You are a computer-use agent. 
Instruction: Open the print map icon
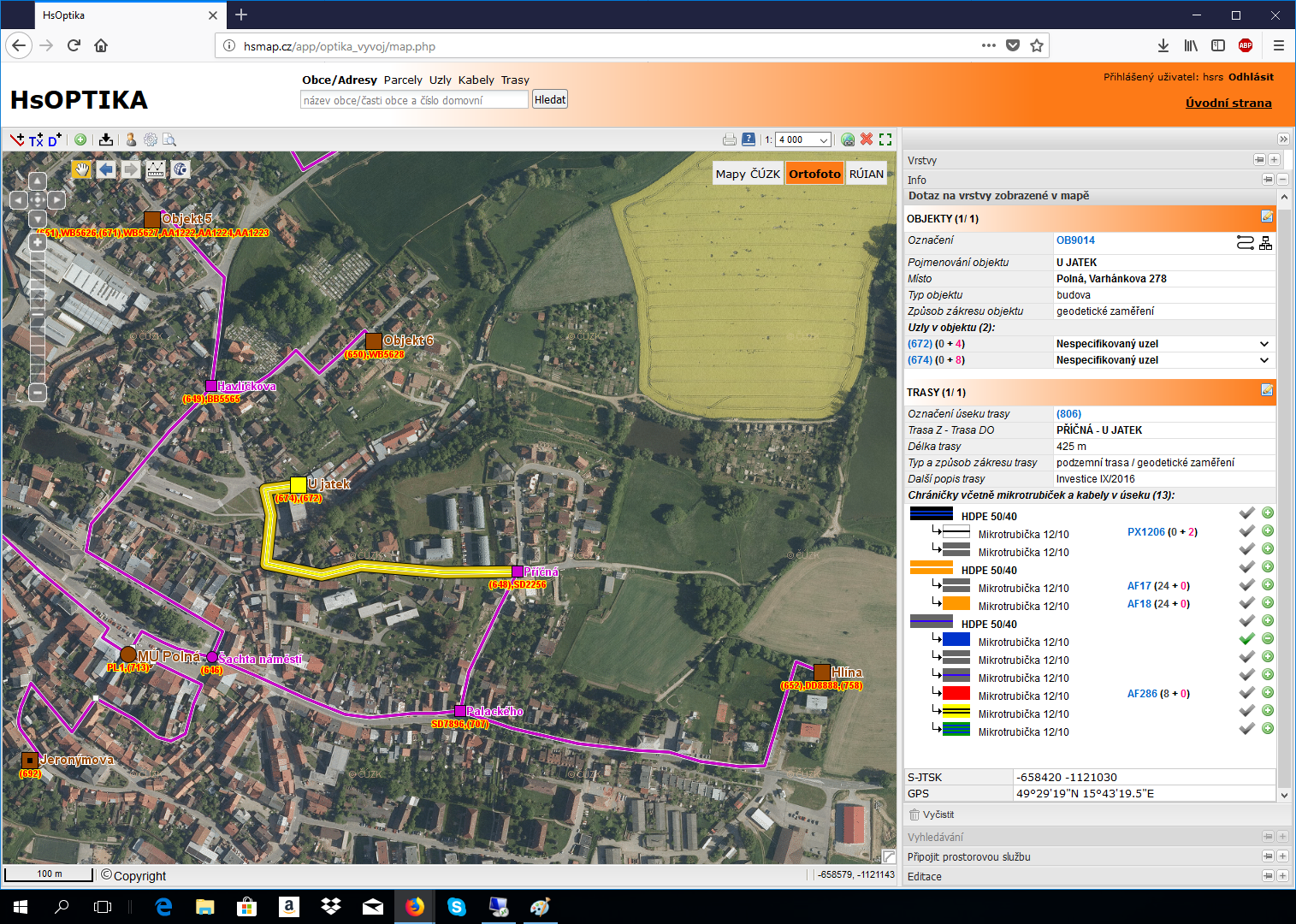729,139
